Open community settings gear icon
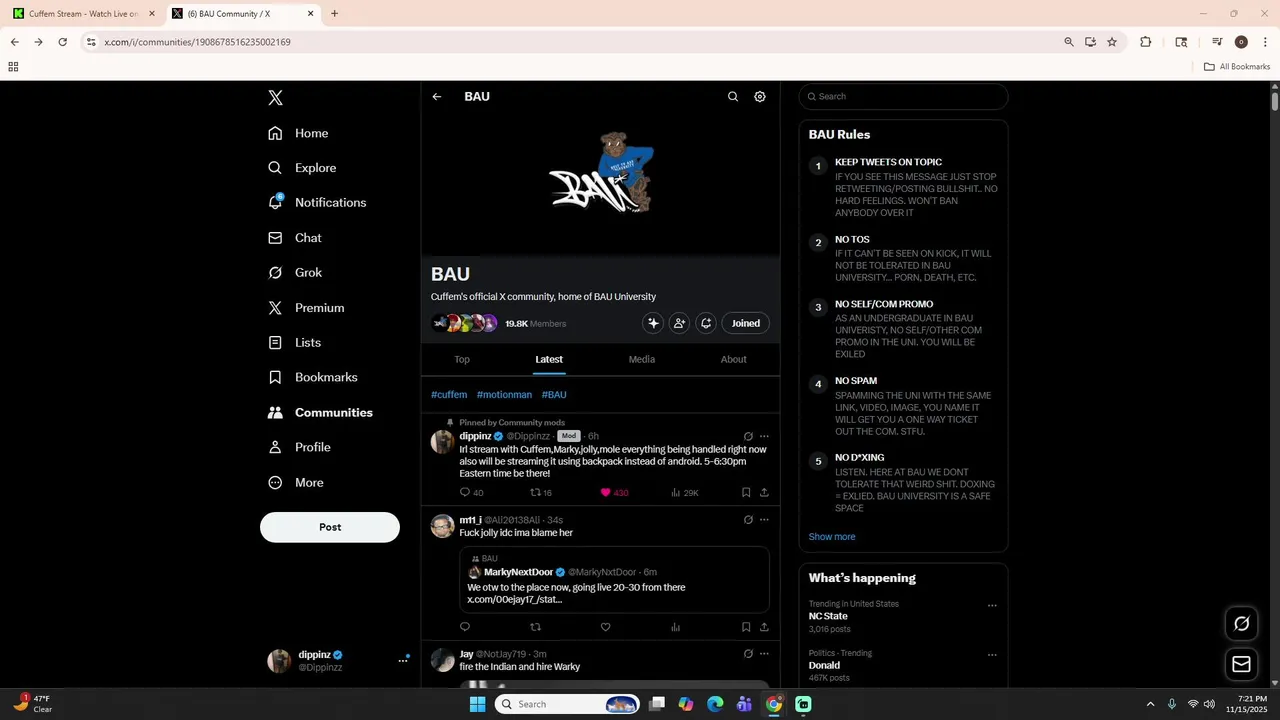 (x=760, y=97)
